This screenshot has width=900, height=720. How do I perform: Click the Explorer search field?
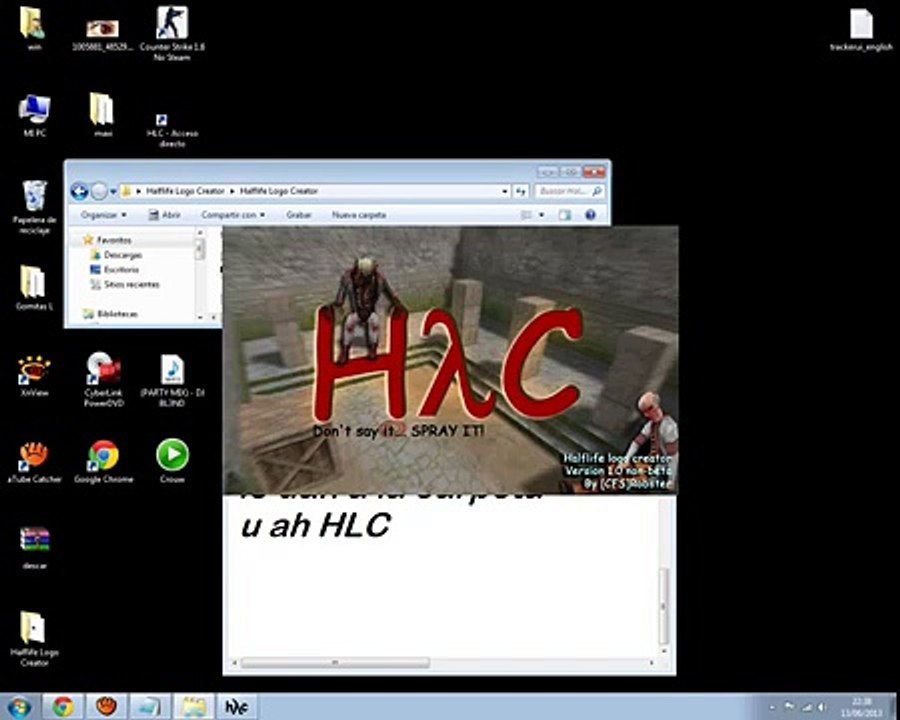point(569,191)
